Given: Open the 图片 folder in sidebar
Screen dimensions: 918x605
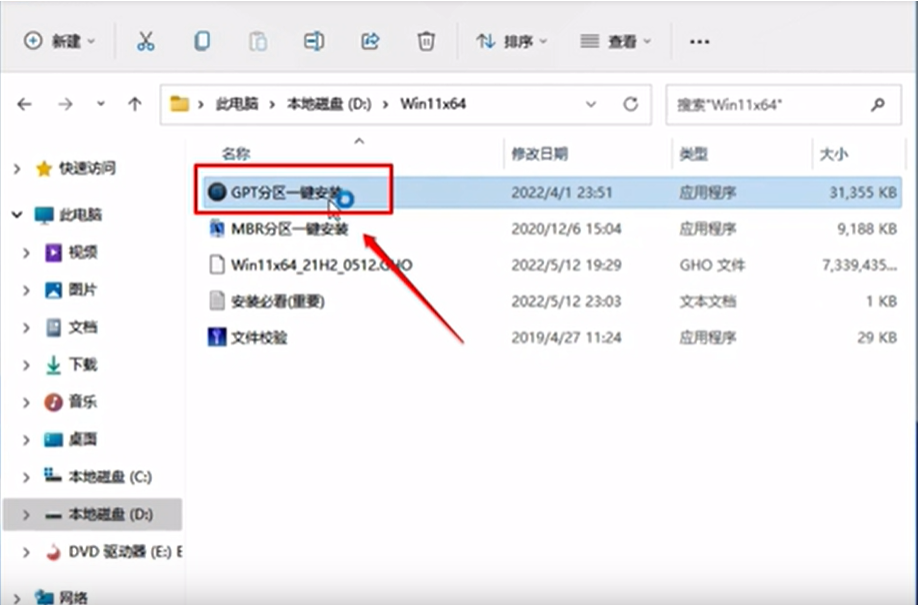Looking at the screenshot, I should (83, 290).
